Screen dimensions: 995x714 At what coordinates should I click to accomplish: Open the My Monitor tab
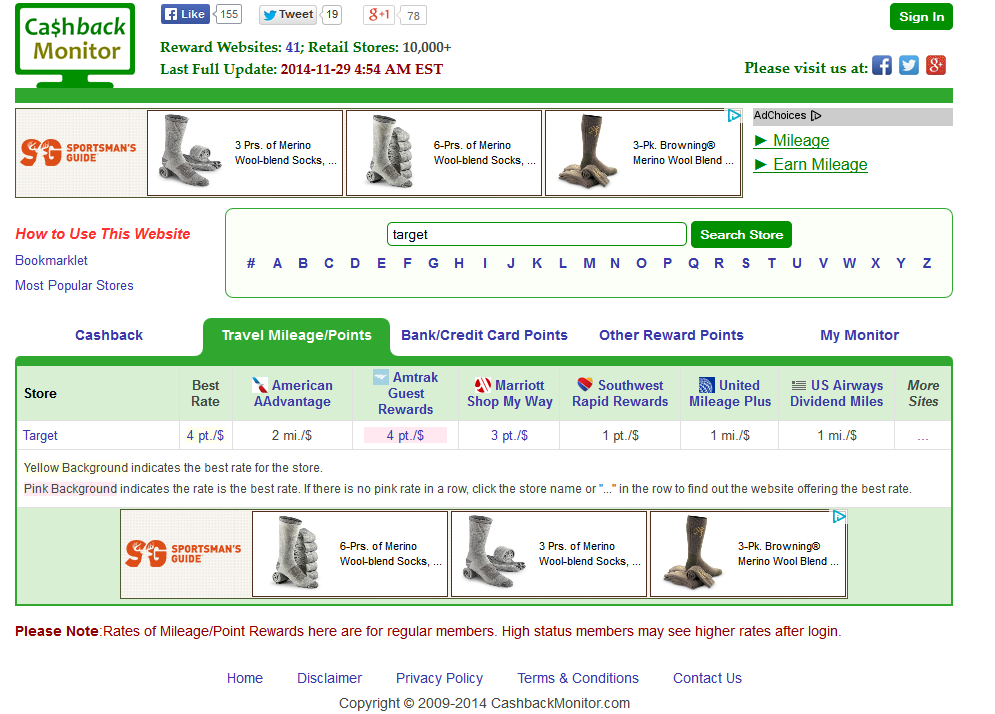click(x=859, y=335)
